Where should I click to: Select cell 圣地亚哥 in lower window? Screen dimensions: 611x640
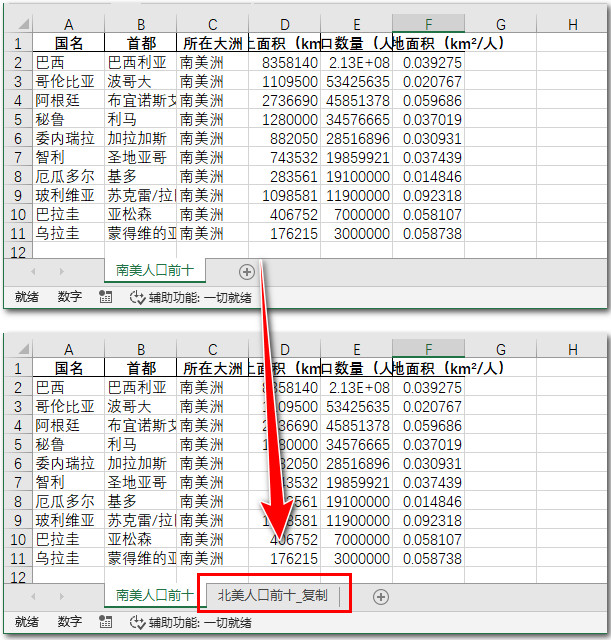pyautogui.click(x=140, y=482)
